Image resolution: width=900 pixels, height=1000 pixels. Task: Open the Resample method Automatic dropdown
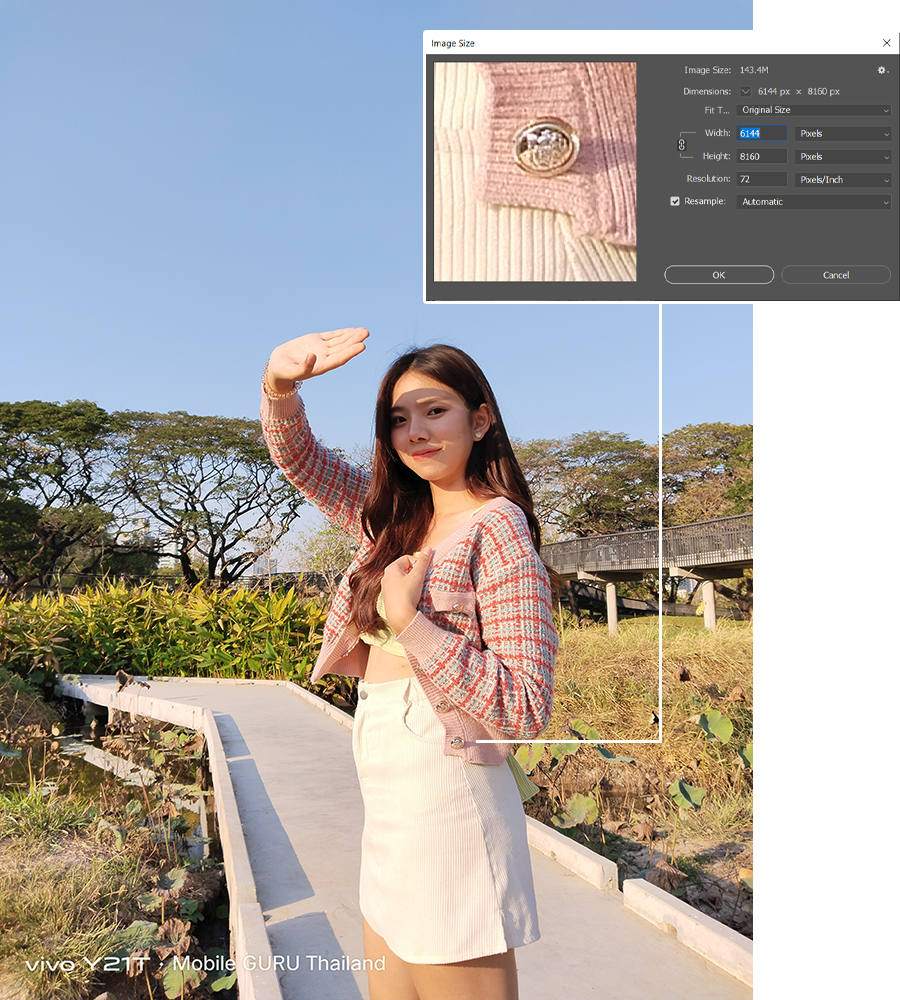click(x=813, y=202)
